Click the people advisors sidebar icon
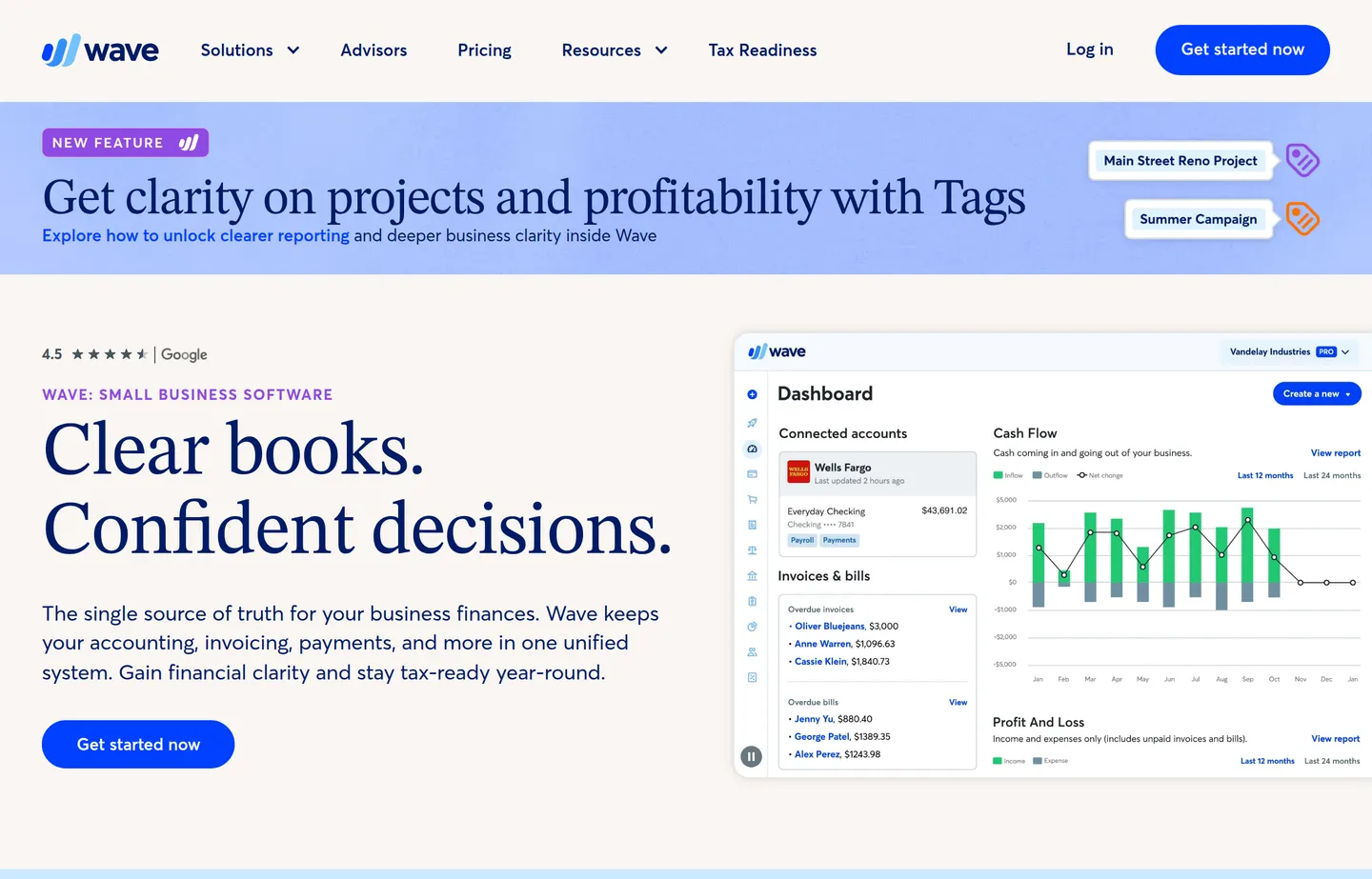This screenshot has width=1372, height=879. click(752, 652)
